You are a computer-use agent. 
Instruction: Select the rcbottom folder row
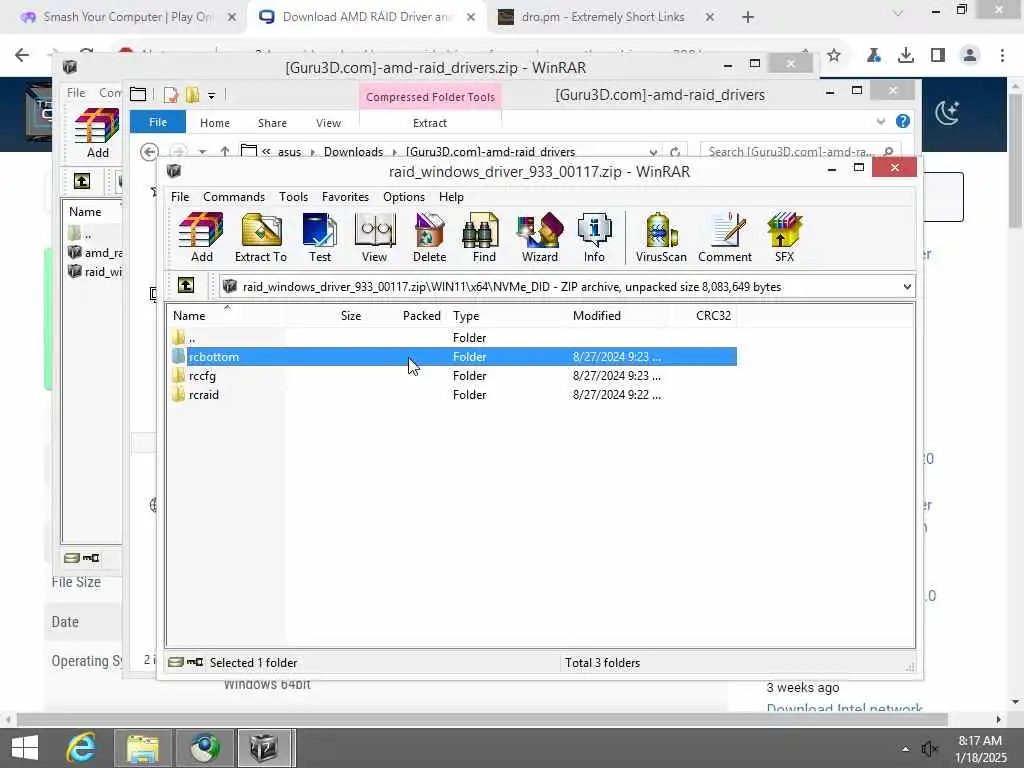pyautogui.click(x=453, y=357)
